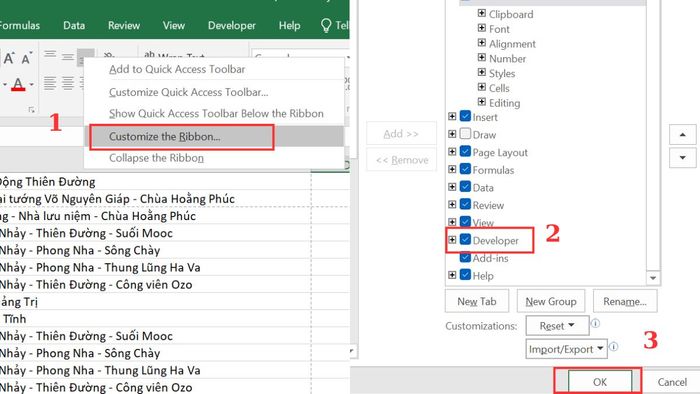Expand the Formulas tab node in dialog
The width and height of the screenshot is (700, 394).
click(452, 169)
